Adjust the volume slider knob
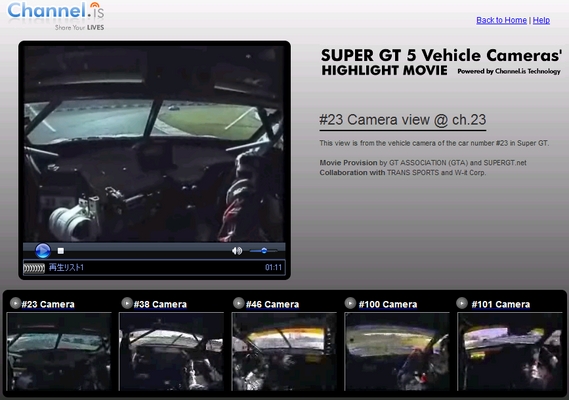This screenshot has height=400, width=569. click(x=264, y=250)
